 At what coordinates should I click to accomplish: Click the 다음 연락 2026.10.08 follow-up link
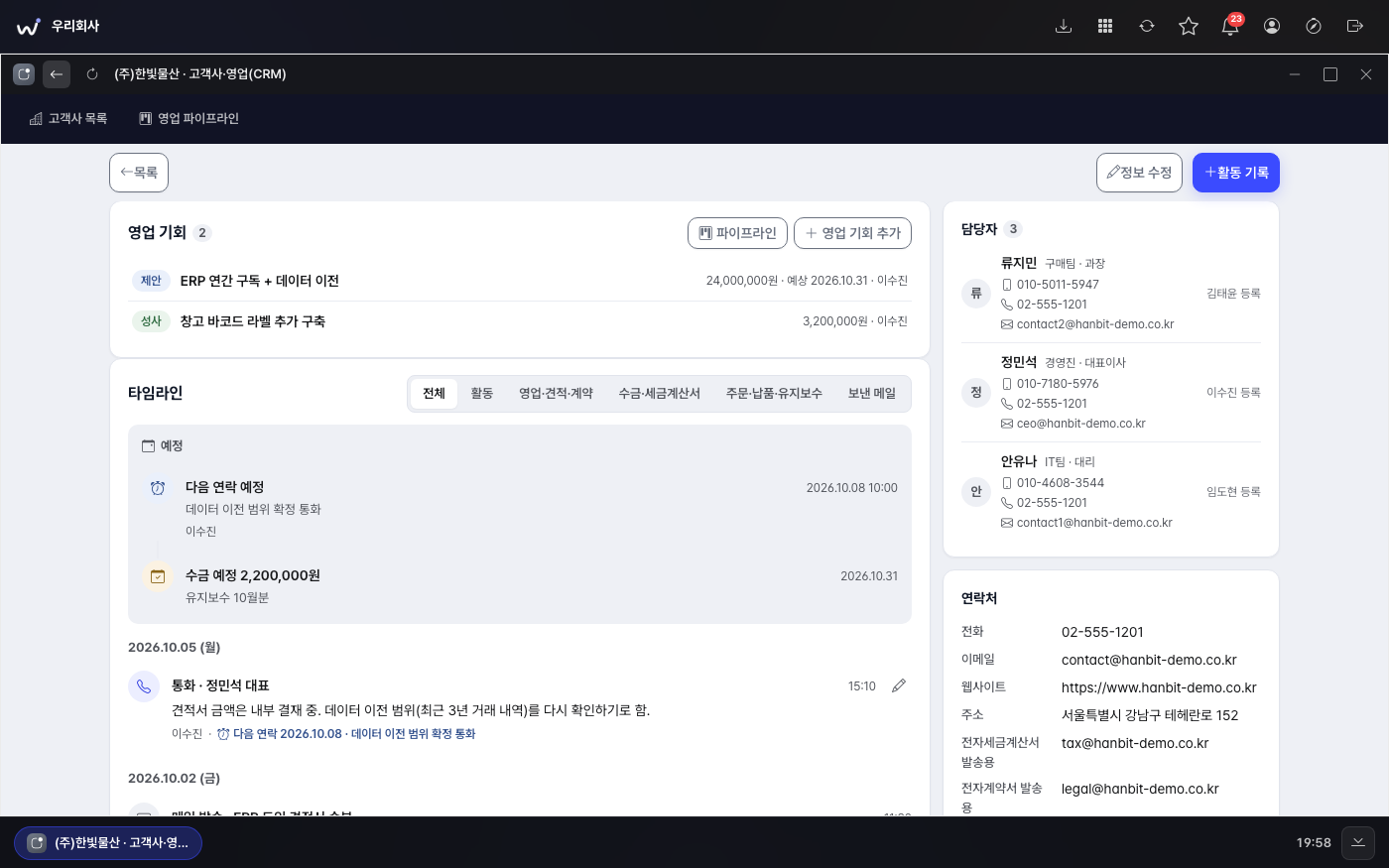[x=346, y=734]
